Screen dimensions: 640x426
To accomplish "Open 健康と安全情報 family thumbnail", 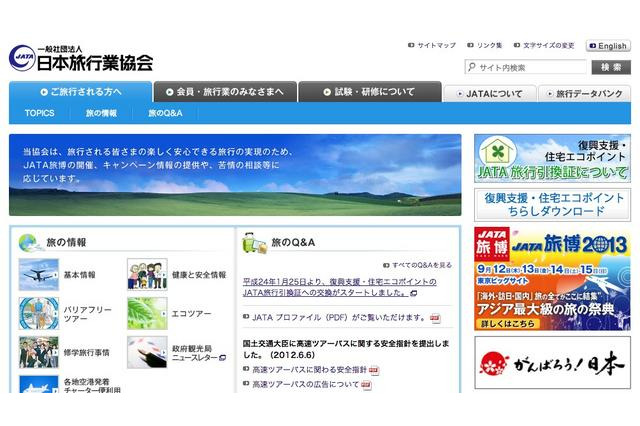I will point(147,275).
